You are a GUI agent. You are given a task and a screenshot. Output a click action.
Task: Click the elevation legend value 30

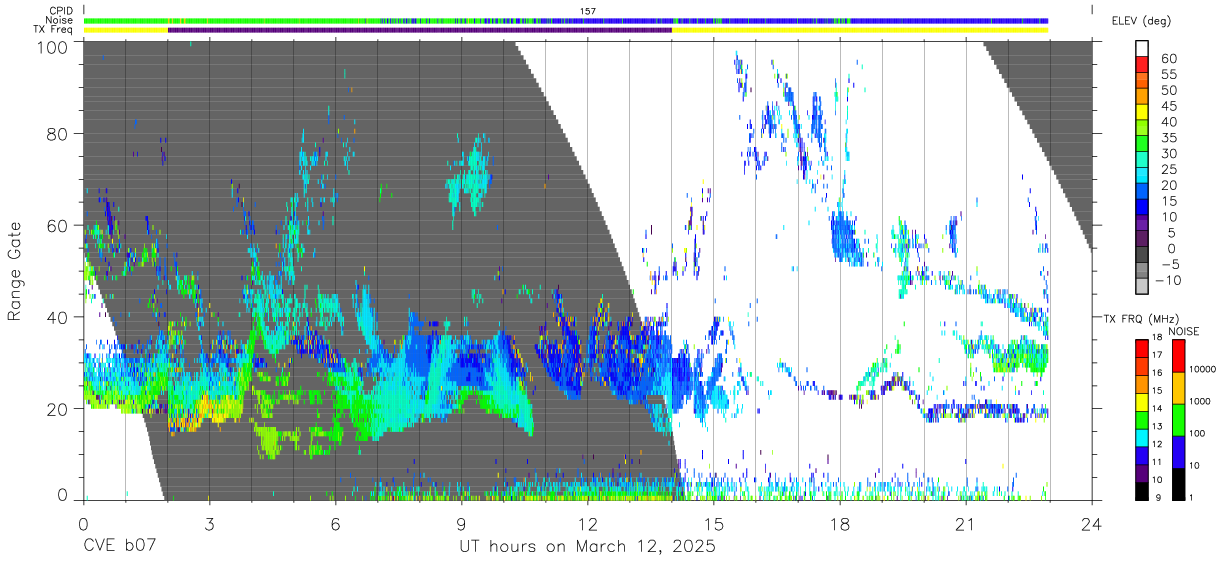point(1168,154)
